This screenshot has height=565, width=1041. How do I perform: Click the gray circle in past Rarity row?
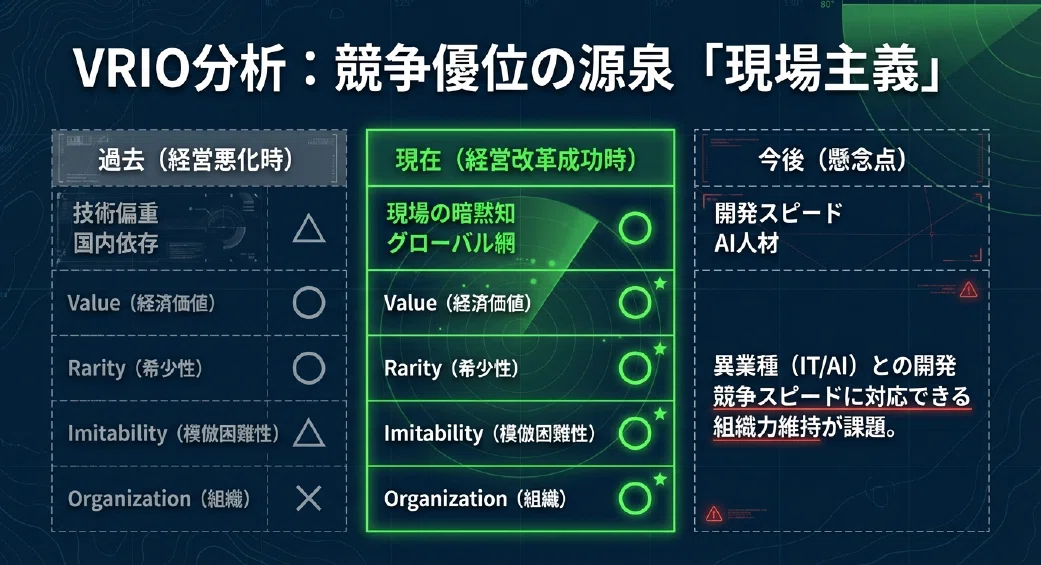tap(309, 368)
